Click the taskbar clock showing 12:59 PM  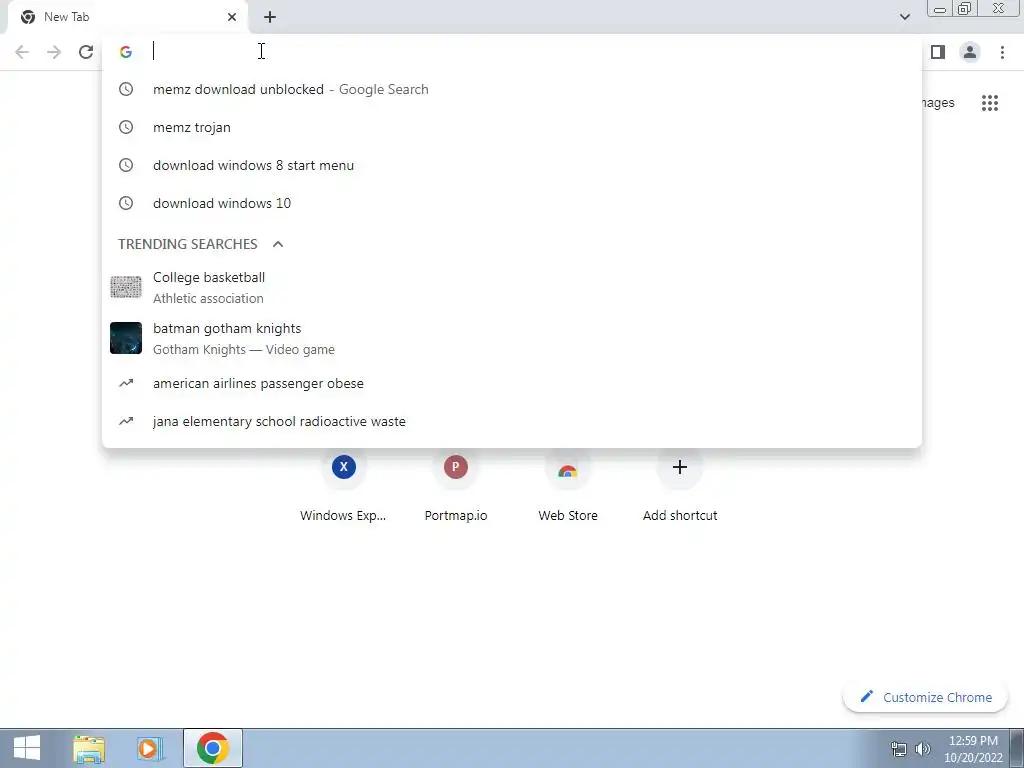tap(973, 749)
